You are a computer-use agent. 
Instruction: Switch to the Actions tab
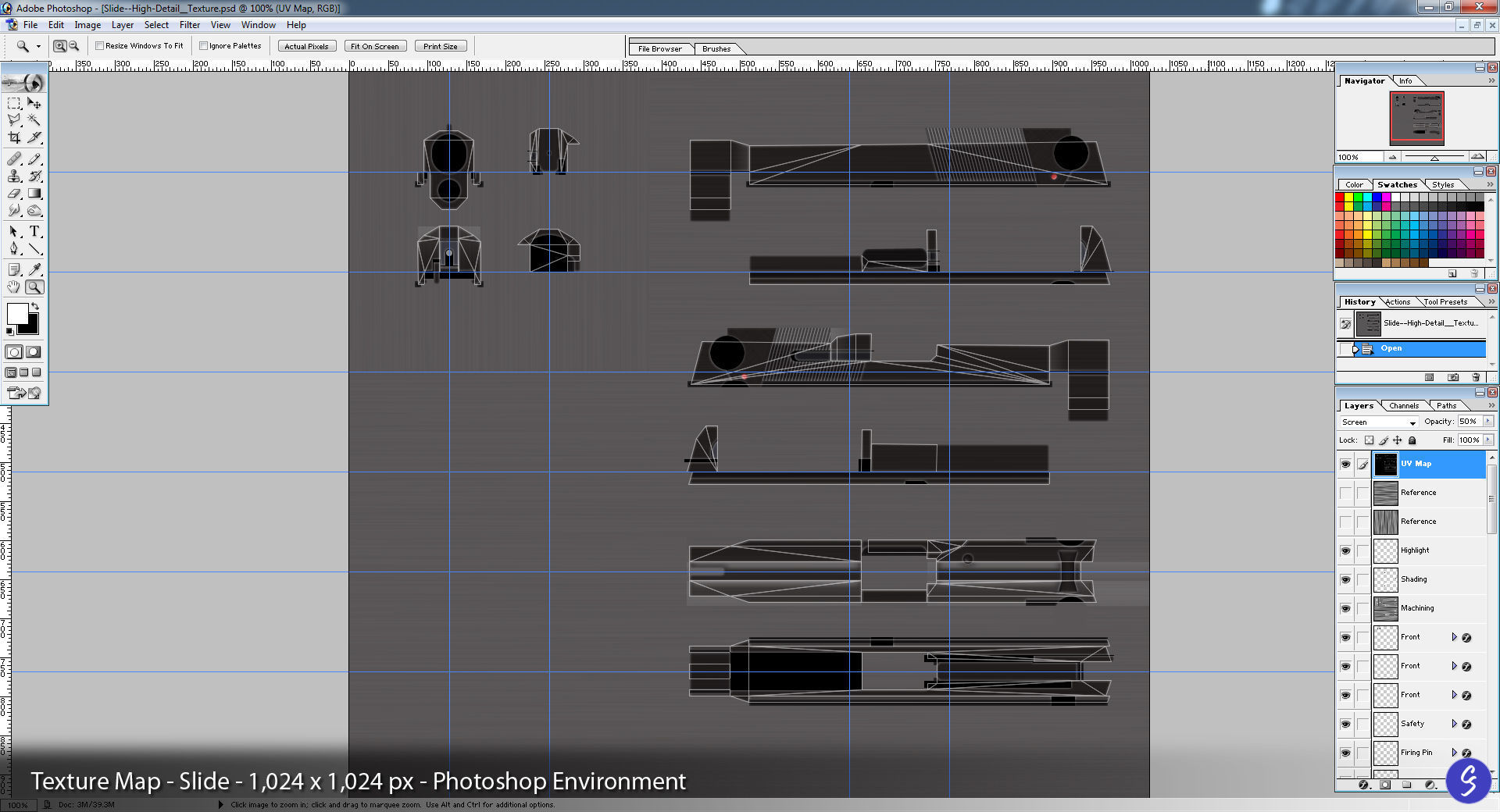pos(1398,302)
